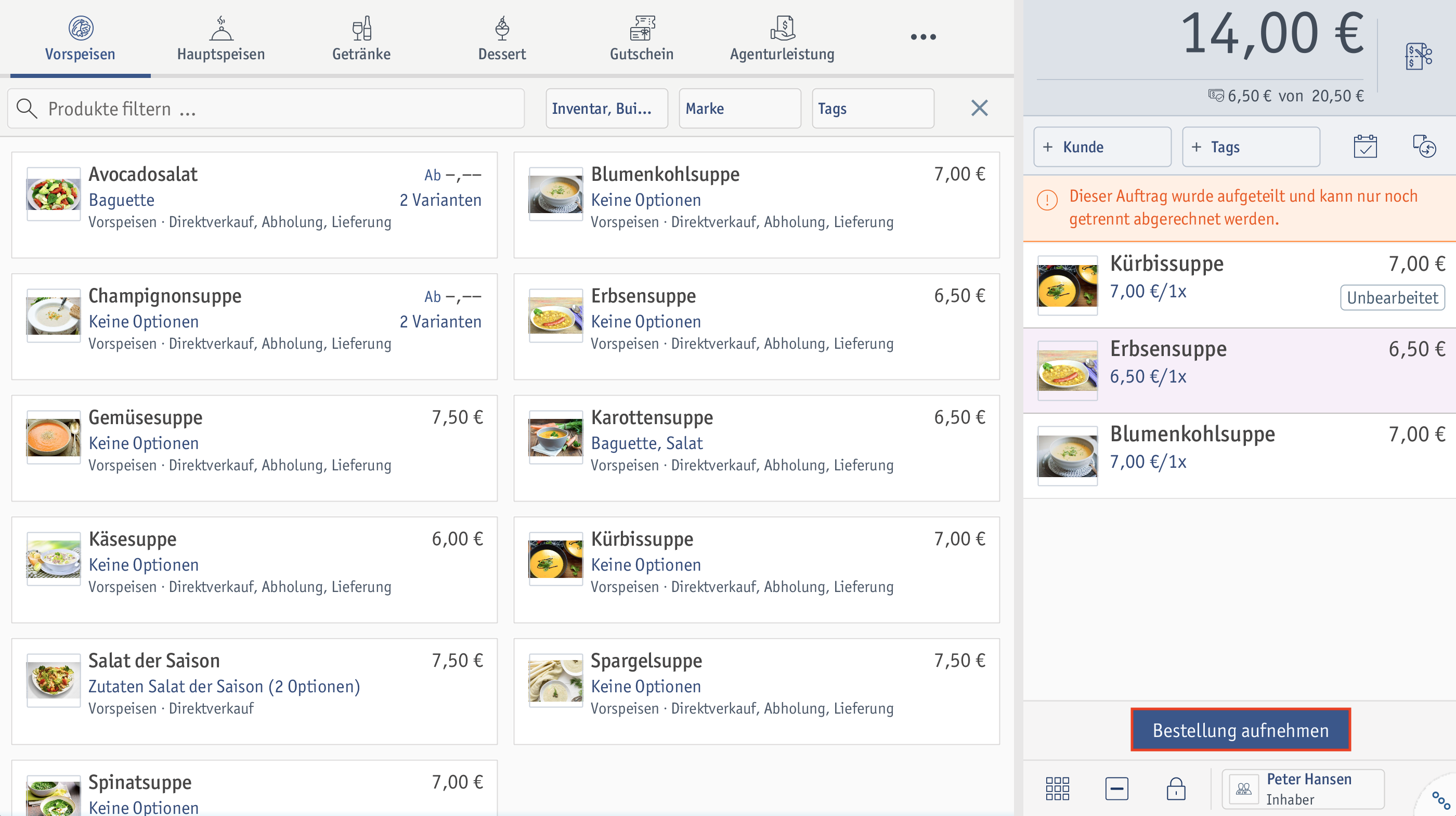Click Avocadosalat thumbnail image
Screen dimensions: 1456x816
(53, 194)
